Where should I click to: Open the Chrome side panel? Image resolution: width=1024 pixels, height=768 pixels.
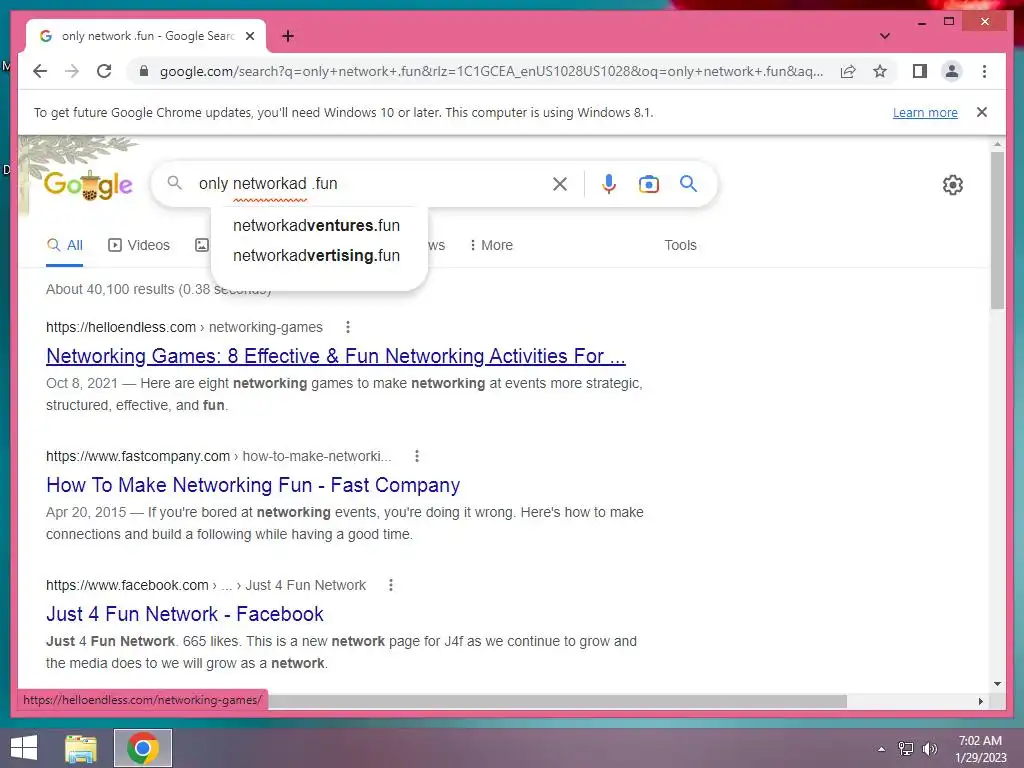(920, 71)
